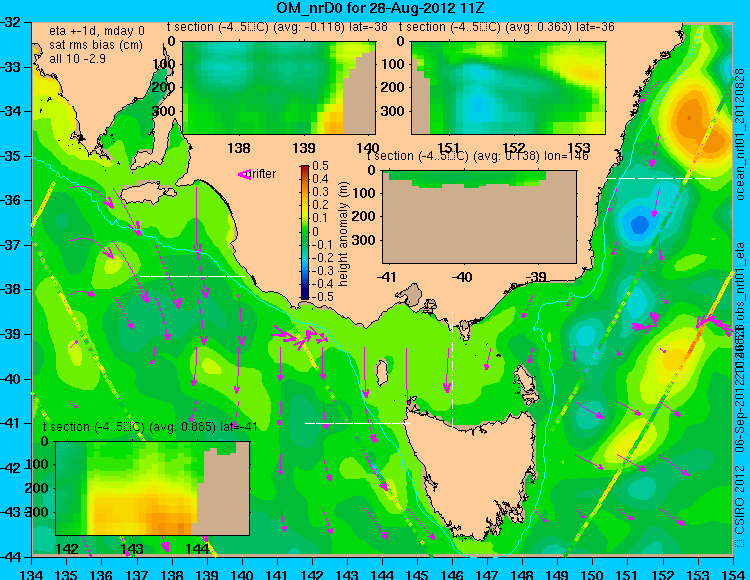The width and height of the screenshot is (750, 580).
Task: Click the white dashed section line at latitude -41
Action: 357,423
